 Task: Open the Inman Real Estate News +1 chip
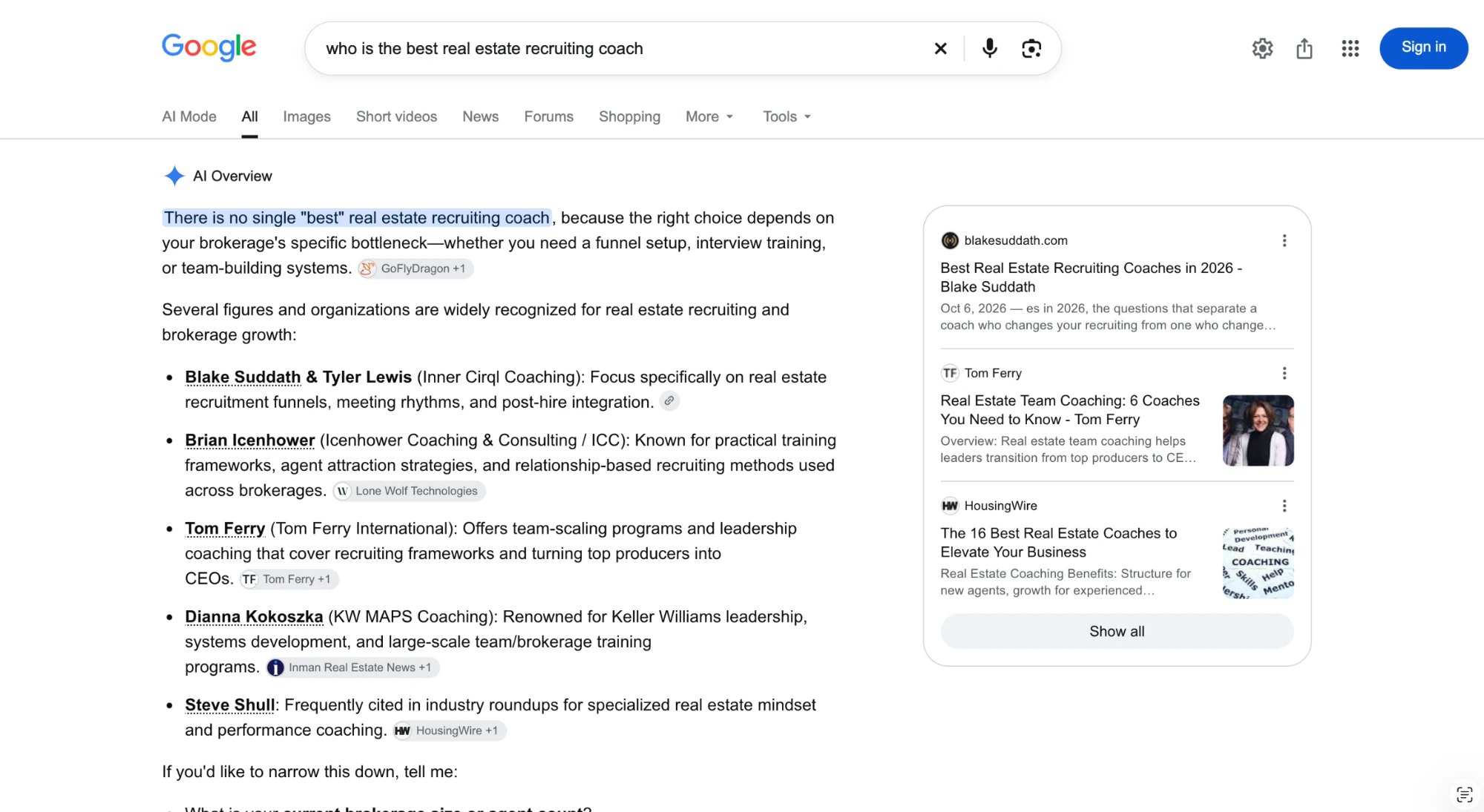tap(352, 667)
